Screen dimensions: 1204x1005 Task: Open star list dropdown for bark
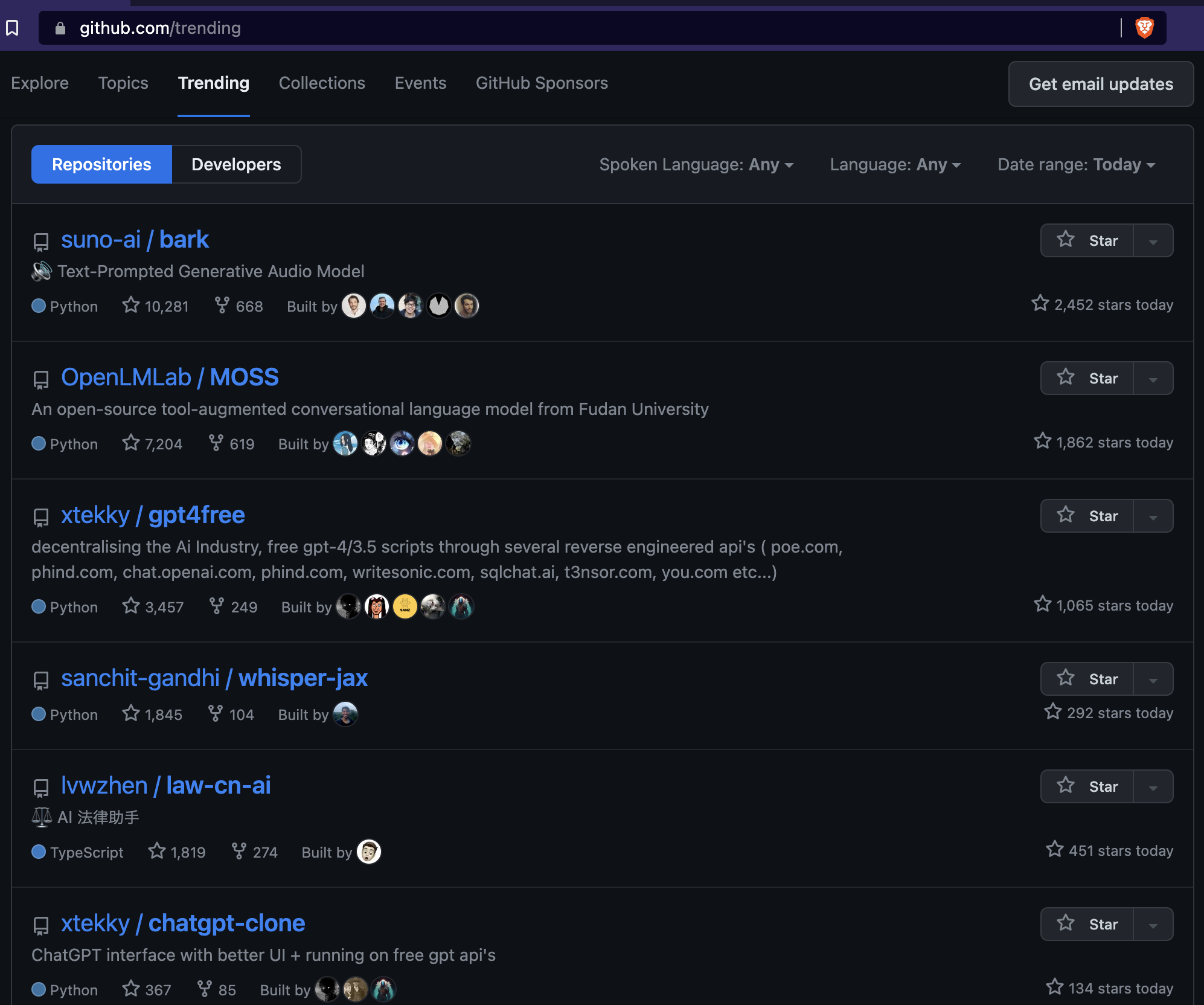[x=1153, y=240]
